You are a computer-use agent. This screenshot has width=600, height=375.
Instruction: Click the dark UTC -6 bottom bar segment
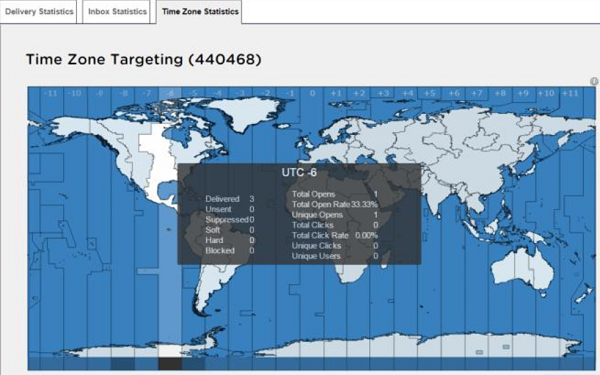tap(170, 364)
